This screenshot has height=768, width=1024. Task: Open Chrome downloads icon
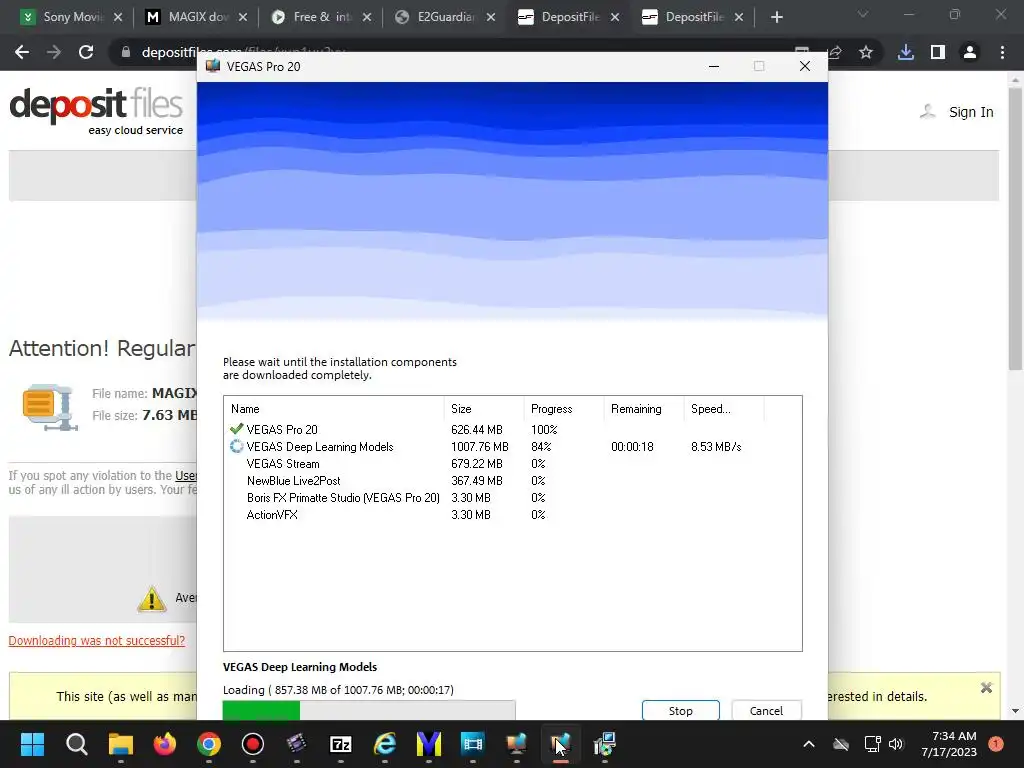(905, 52)
